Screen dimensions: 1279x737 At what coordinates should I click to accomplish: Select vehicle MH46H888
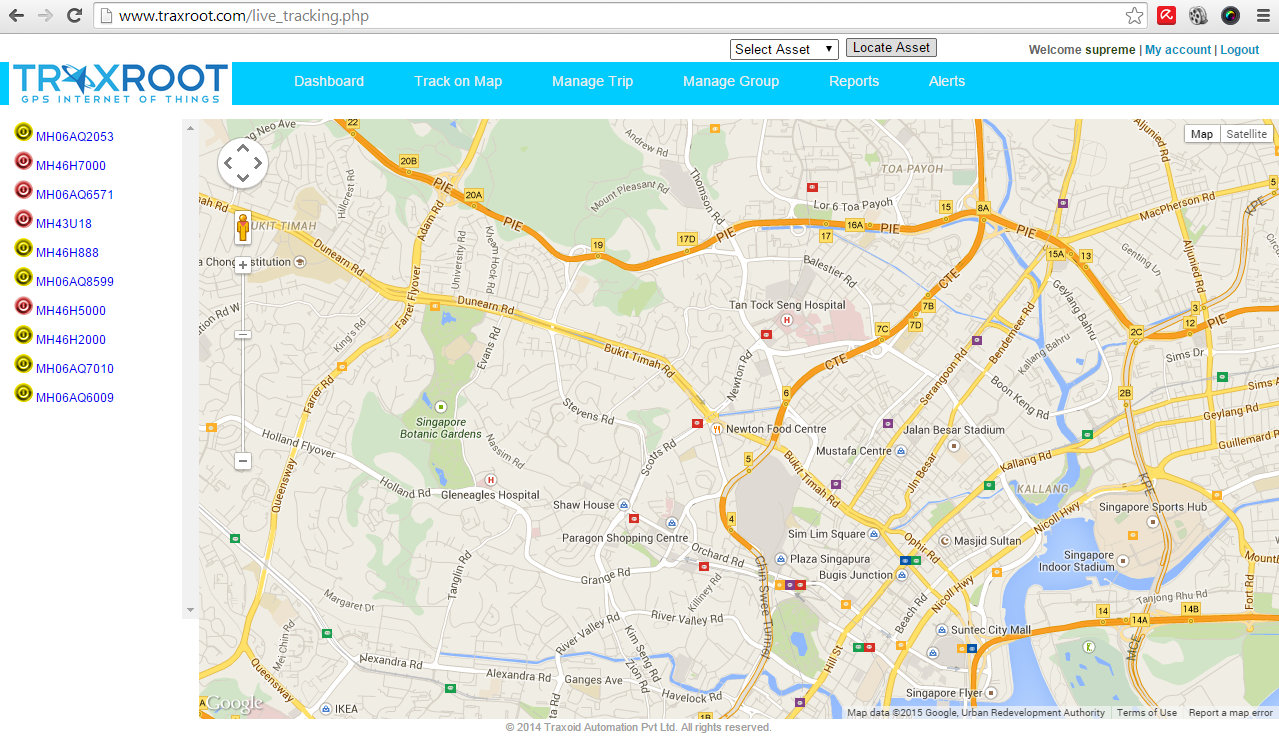[67, 253]
